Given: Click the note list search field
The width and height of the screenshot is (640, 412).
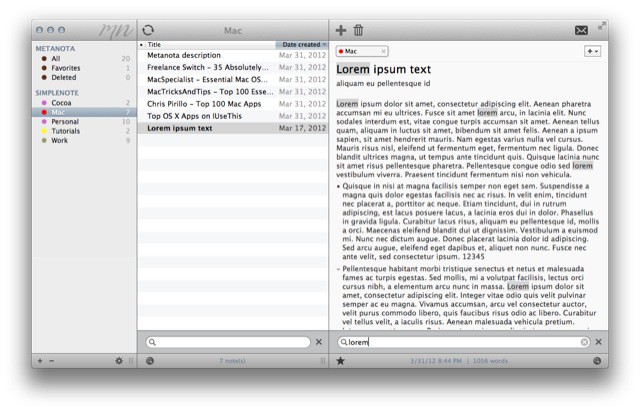Looking at the screenshot, I should point(228,342).
